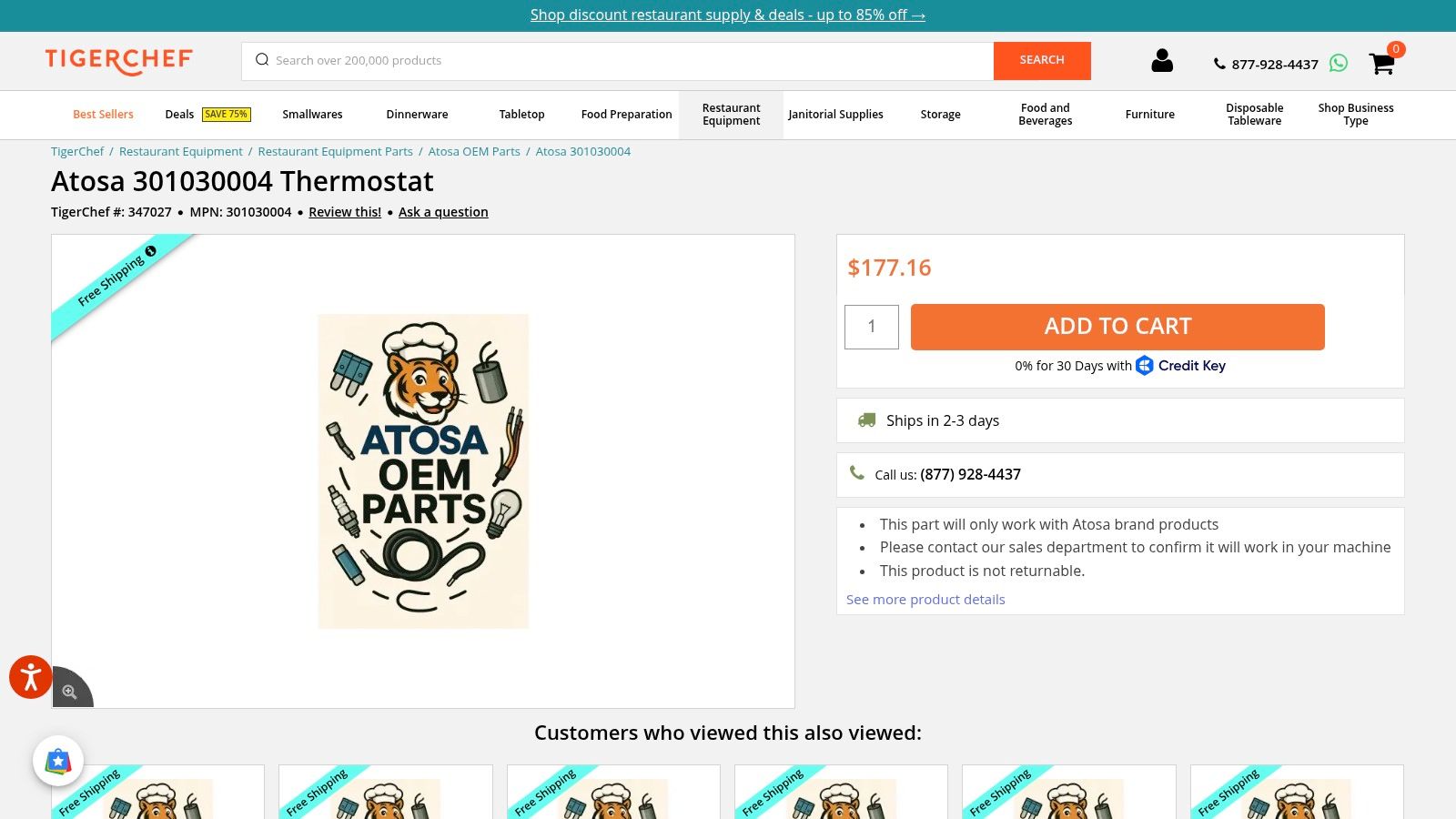The image size is (1456, 819).
Task: Click the zoom magnifier on product image
Action: (x=70, y=692)
